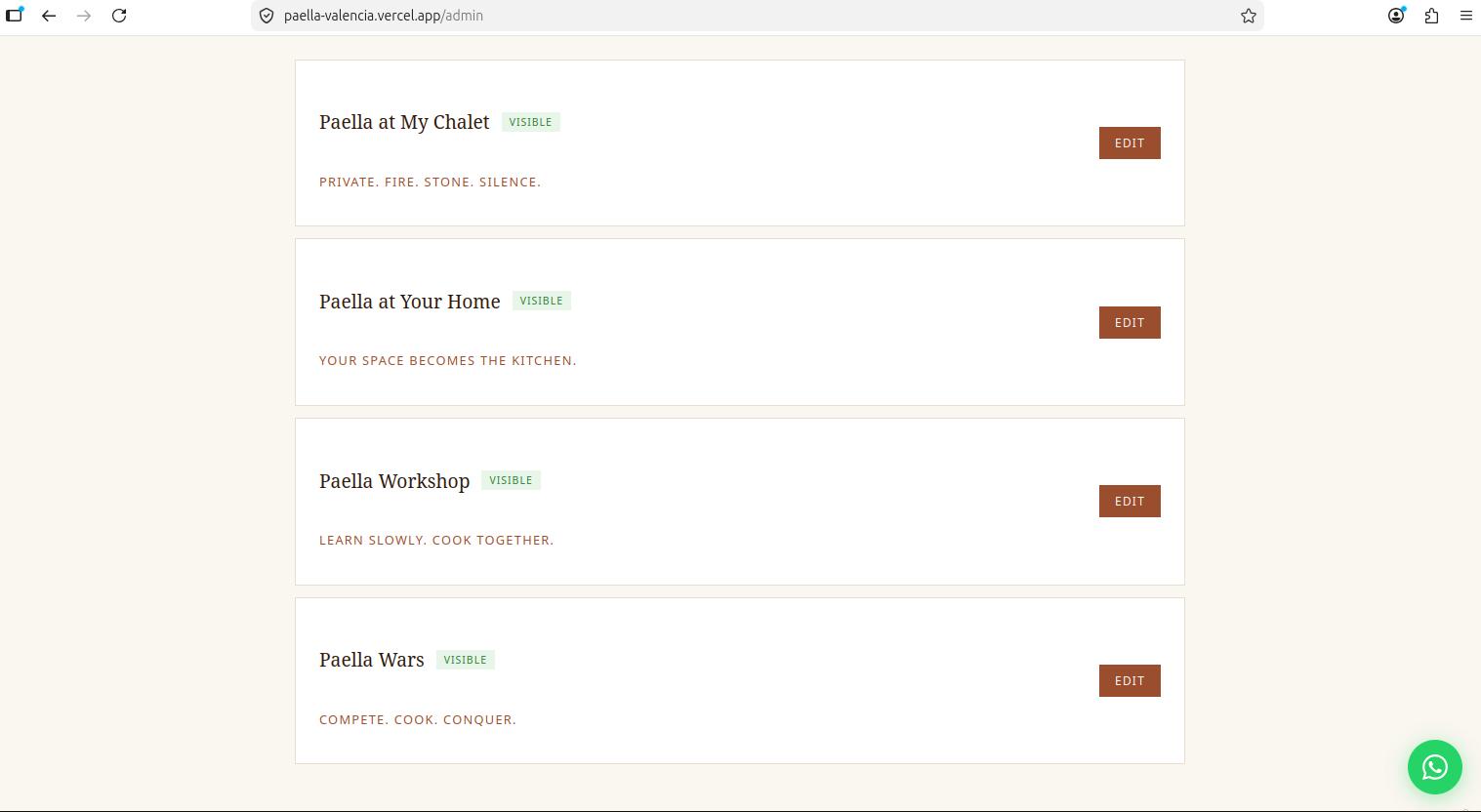1481x812 pixels.
Task: Click the tagline COMPETE. COOK. CONQUER.
Action: 418,719
